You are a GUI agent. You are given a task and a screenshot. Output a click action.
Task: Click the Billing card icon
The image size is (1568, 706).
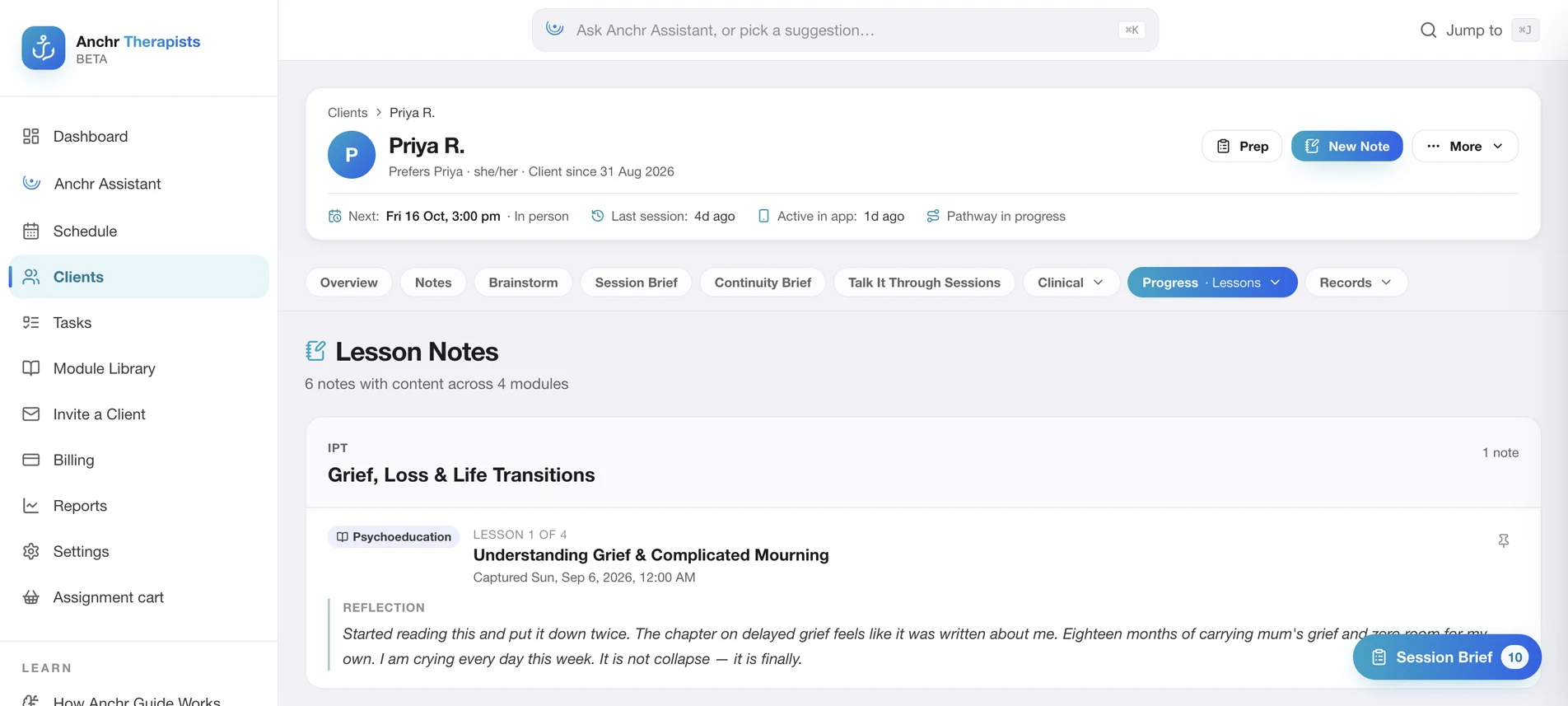[31, 460]
